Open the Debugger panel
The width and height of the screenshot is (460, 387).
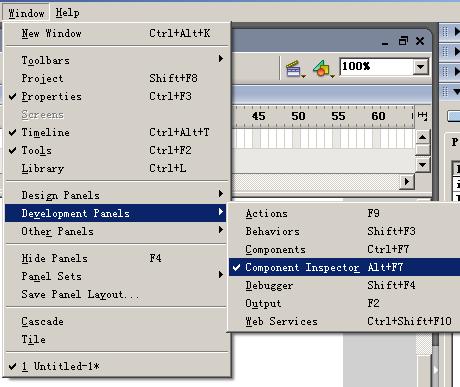point(345,285)
